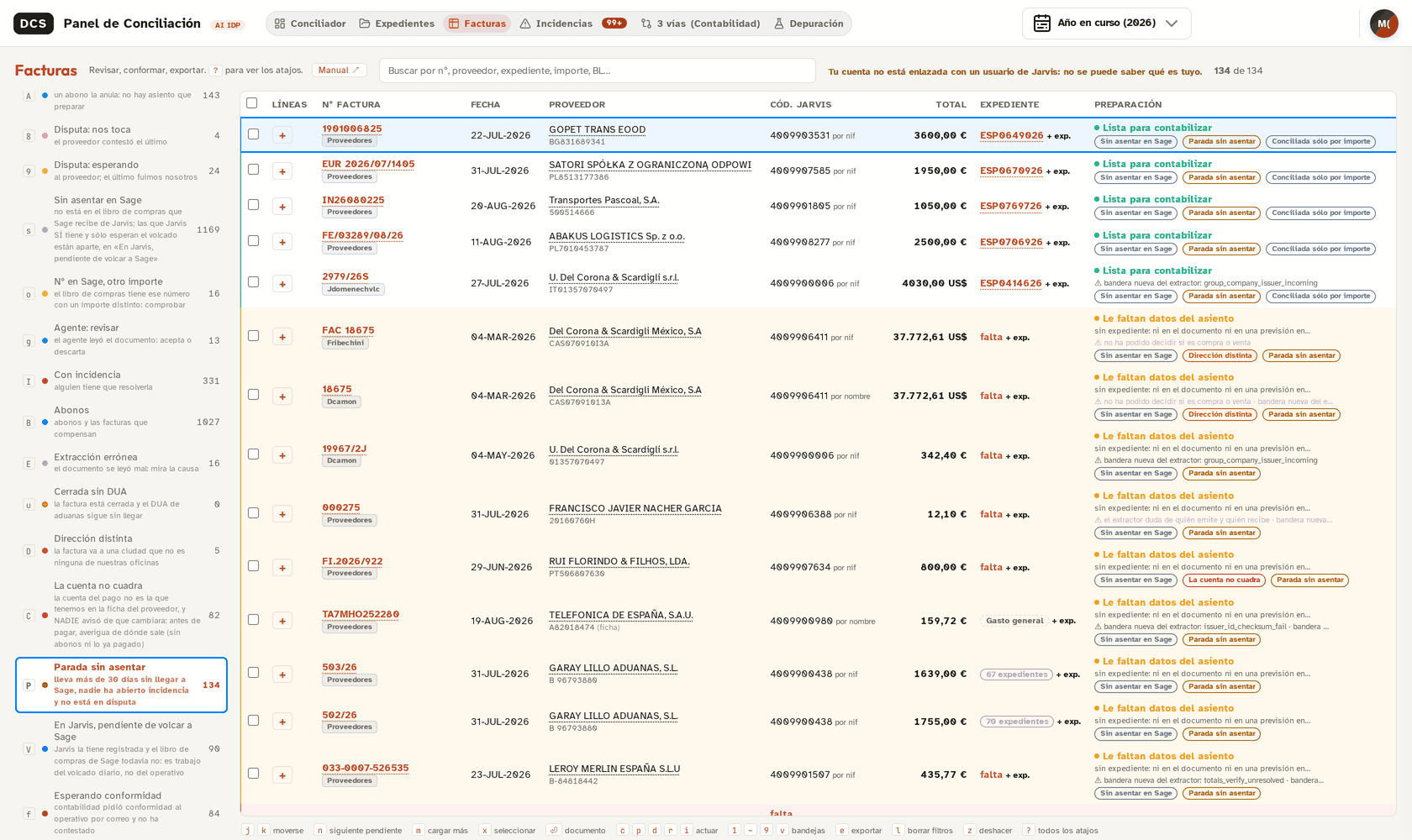Open the Año en curso (2026) dropdown
The height and width of the screenshot is (840, 1412).
click(x=1107, y=23)
